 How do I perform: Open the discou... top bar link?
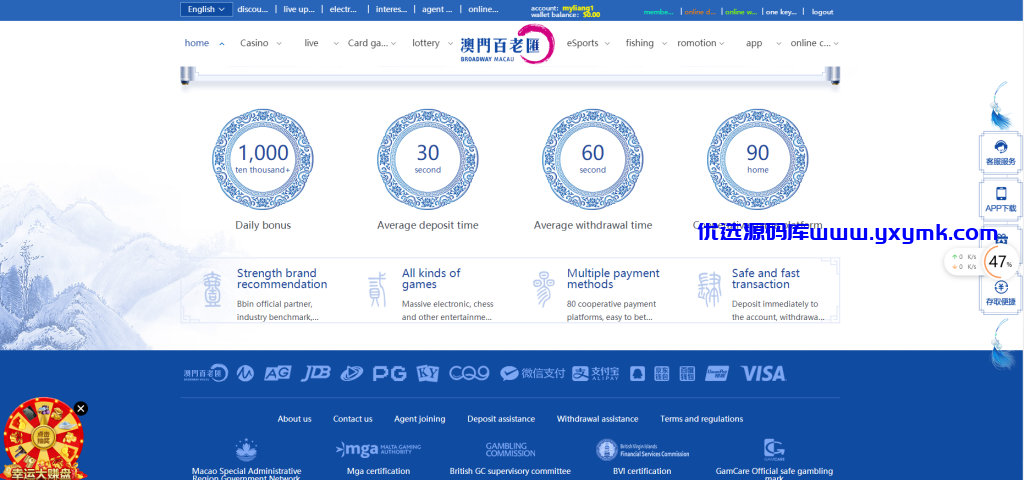(253, 9)
